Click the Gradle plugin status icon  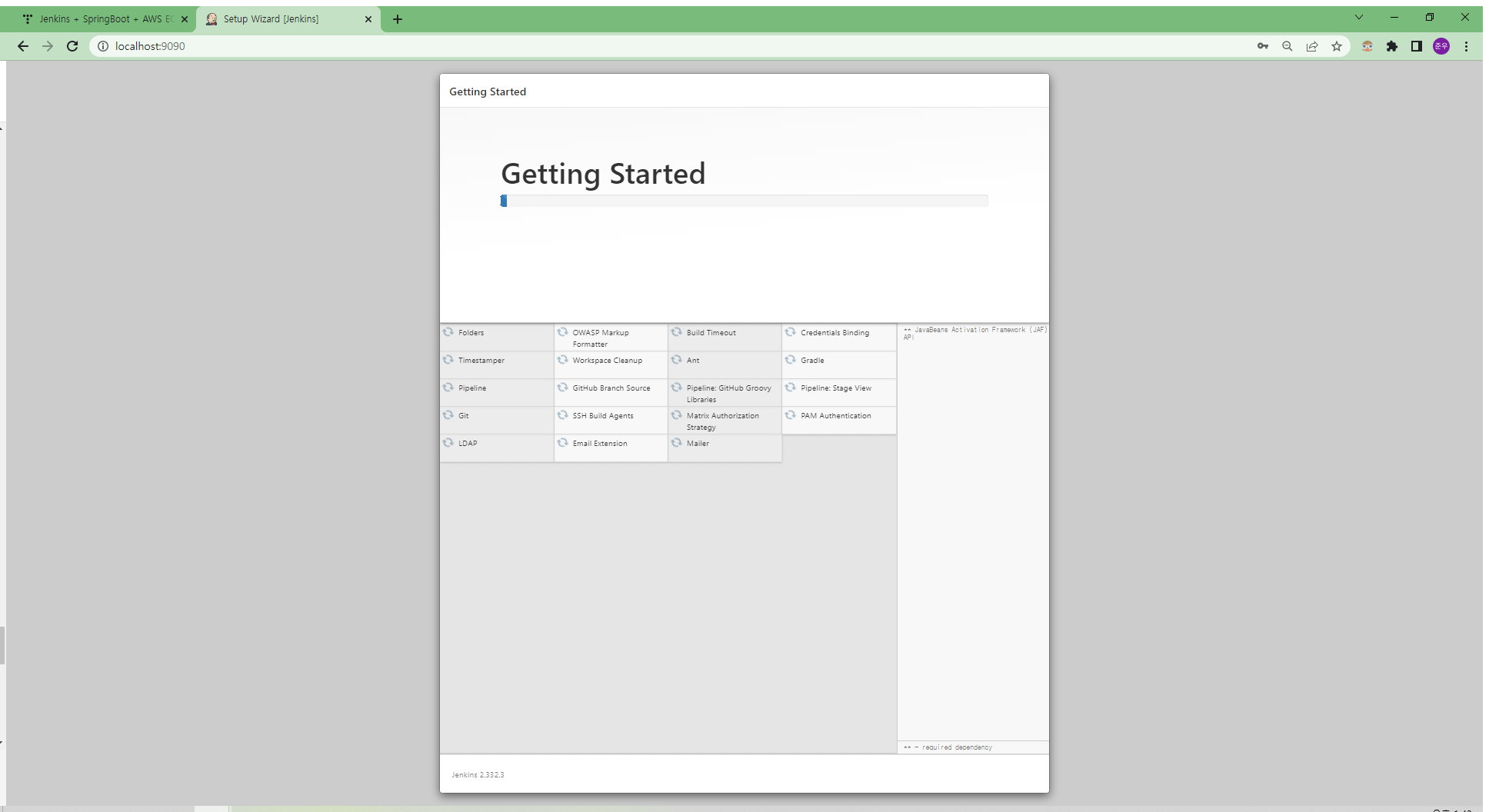[x=791, y=360]
